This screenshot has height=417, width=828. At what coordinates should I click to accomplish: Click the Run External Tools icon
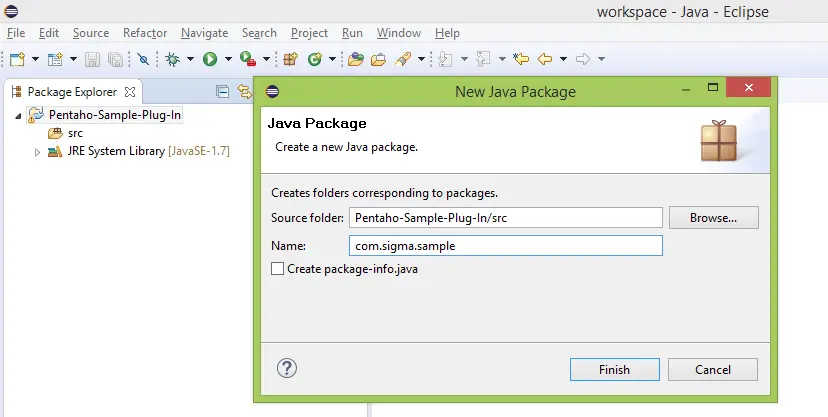pos(248,59)
